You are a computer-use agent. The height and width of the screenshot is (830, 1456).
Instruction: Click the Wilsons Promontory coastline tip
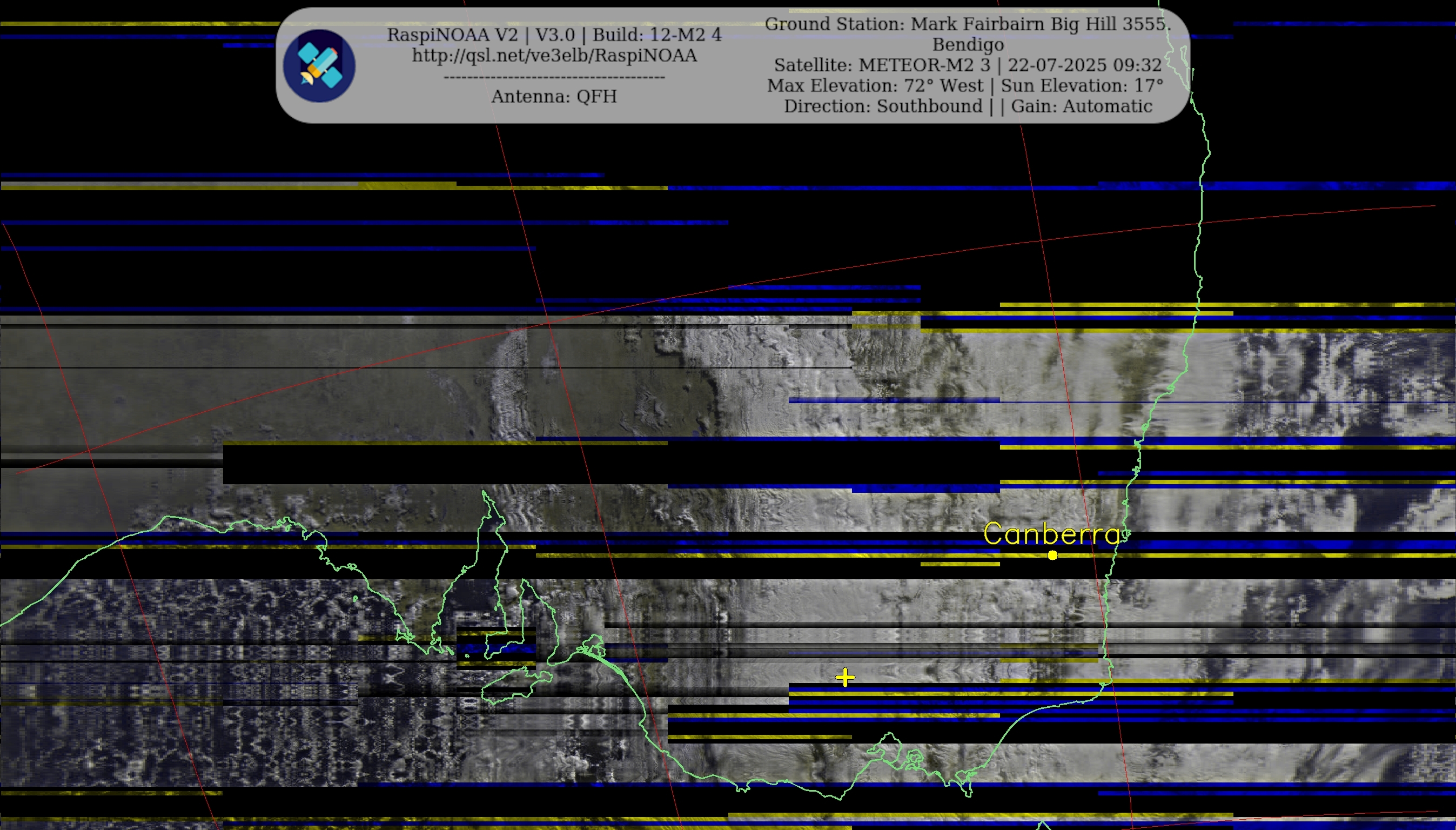pos(969,793)
